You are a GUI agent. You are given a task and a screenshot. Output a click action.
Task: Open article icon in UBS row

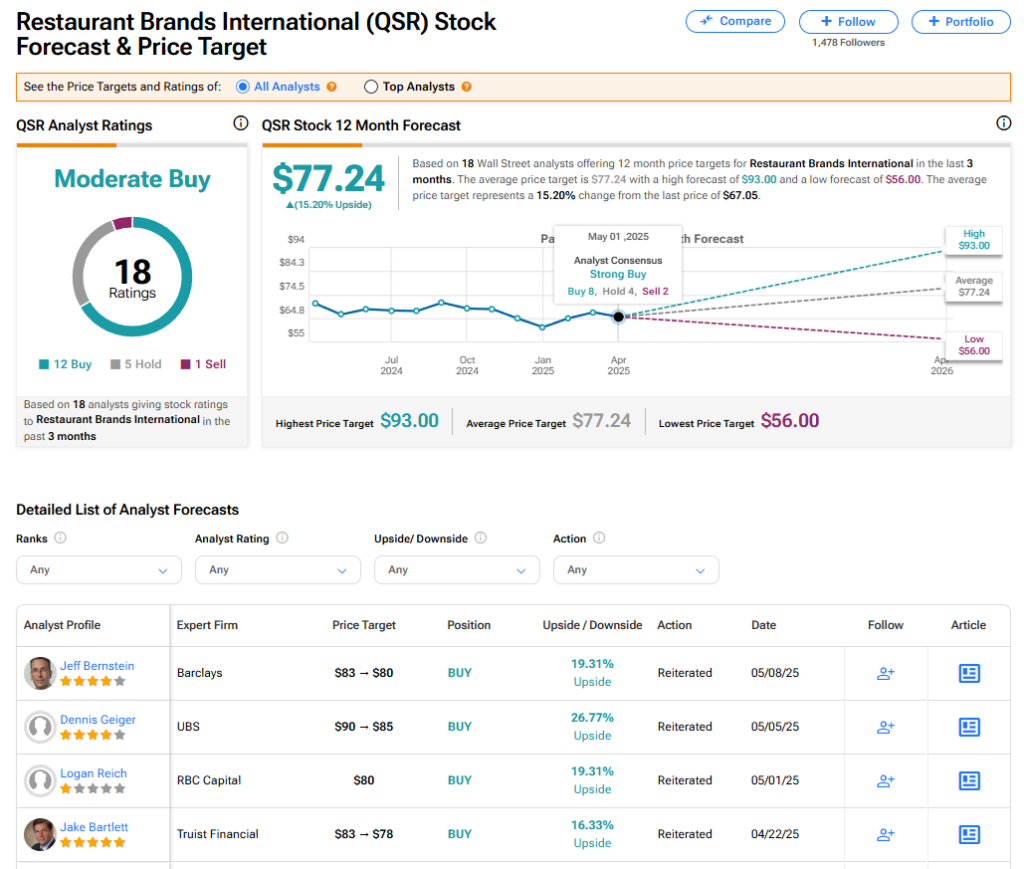tap(969, 727)
